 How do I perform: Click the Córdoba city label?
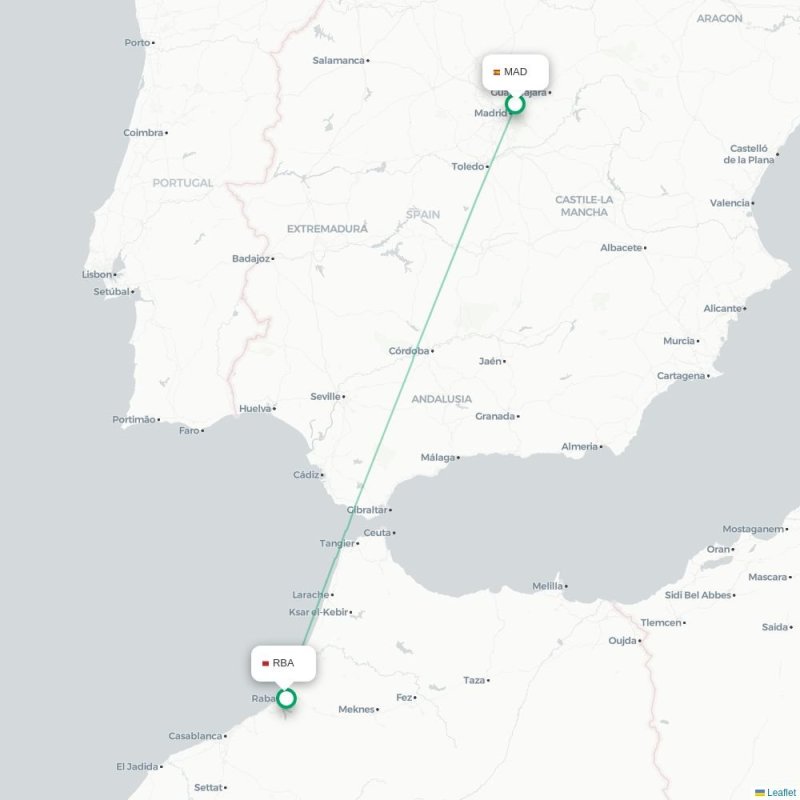[409, 351]
